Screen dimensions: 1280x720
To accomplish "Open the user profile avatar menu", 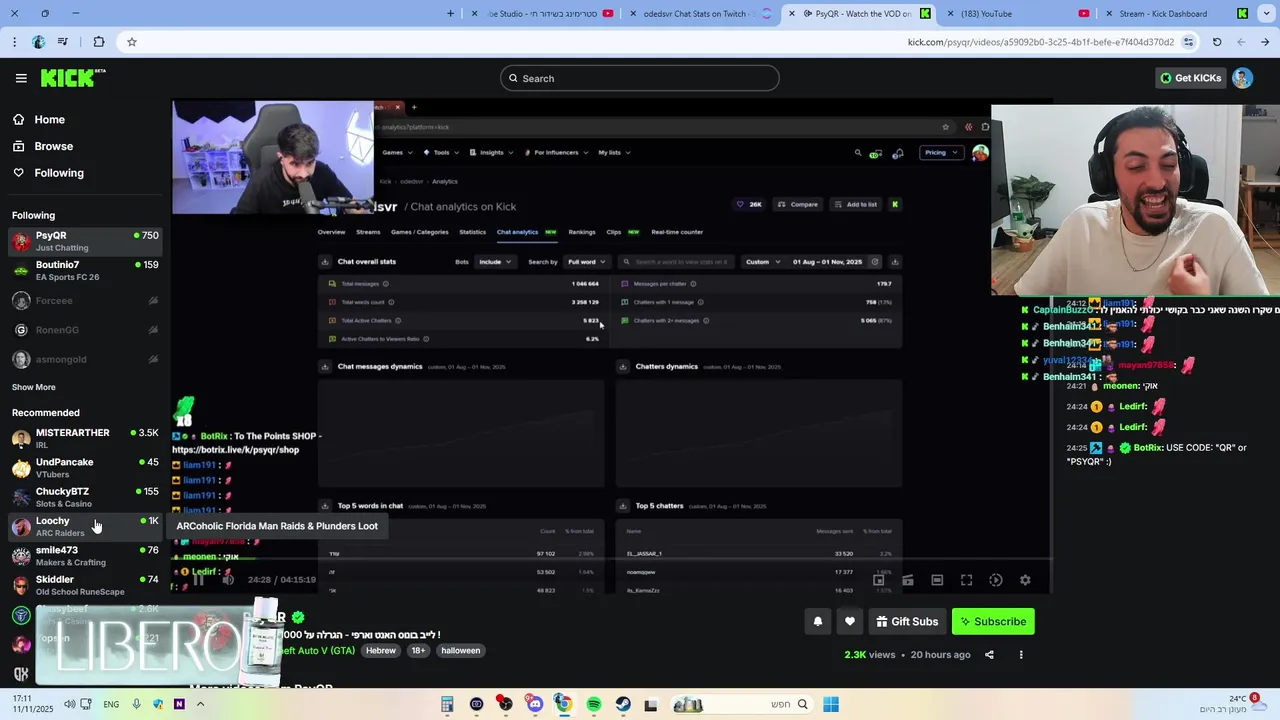I will click(1242, 78).
